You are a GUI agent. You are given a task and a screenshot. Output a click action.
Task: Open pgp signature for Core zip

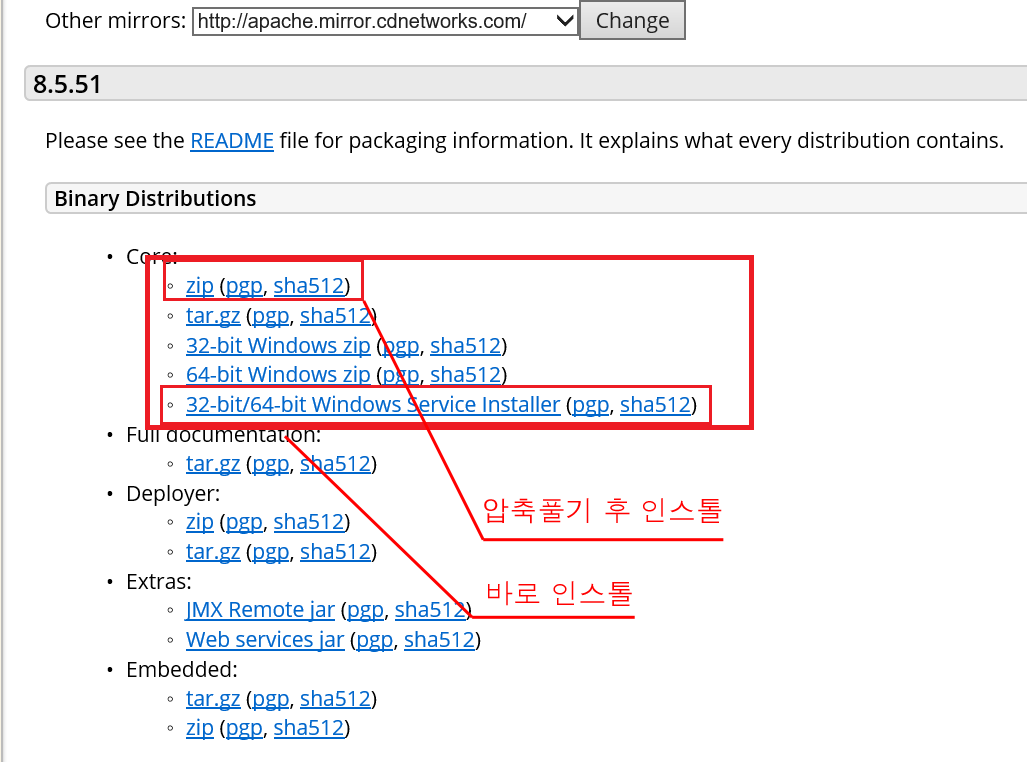click(x=244, y=286)
